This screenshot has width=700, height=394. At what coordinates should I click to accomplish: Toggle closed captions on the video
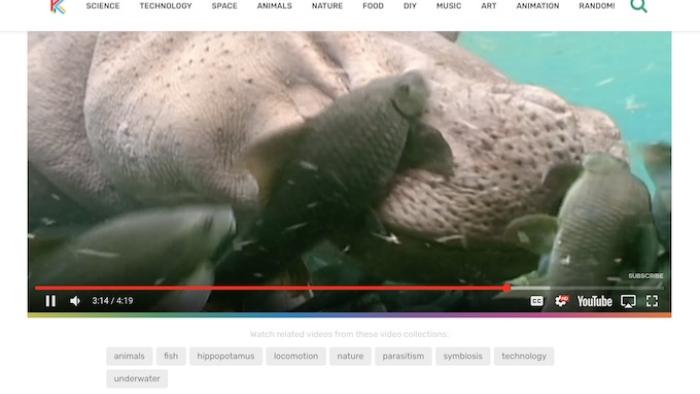pyautogui.click(x=537, y=301)
